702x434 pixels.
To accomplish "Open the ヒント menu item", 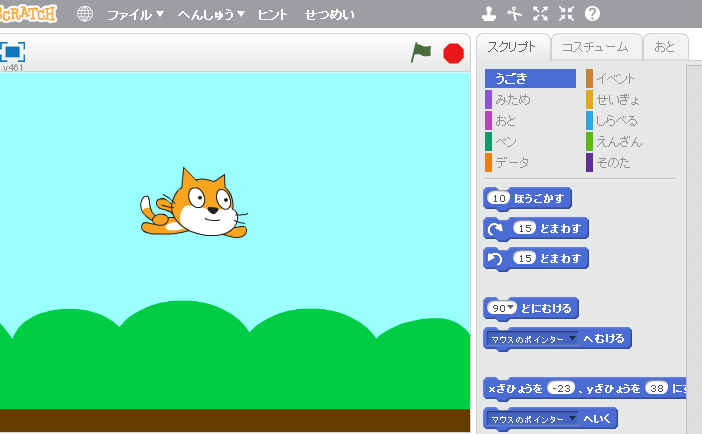I will pyautogui.click(x=272, y=15).
